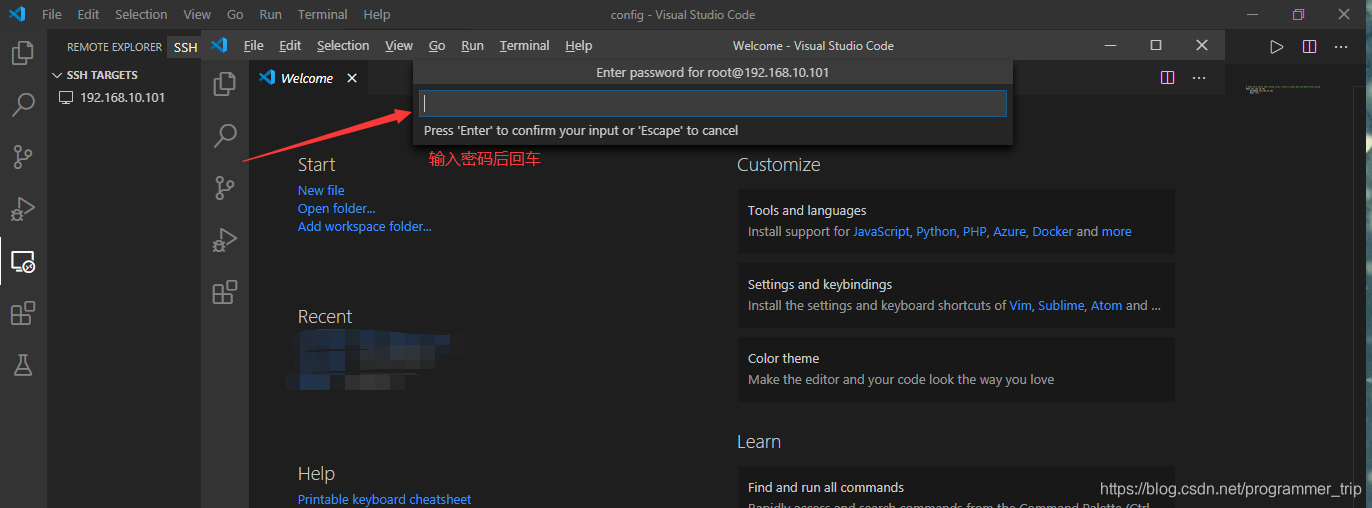This screenshot has height=508, width=1372.
Task: Open Extensions in the Welcome window activity bar
Action: [x=225, y=291]
